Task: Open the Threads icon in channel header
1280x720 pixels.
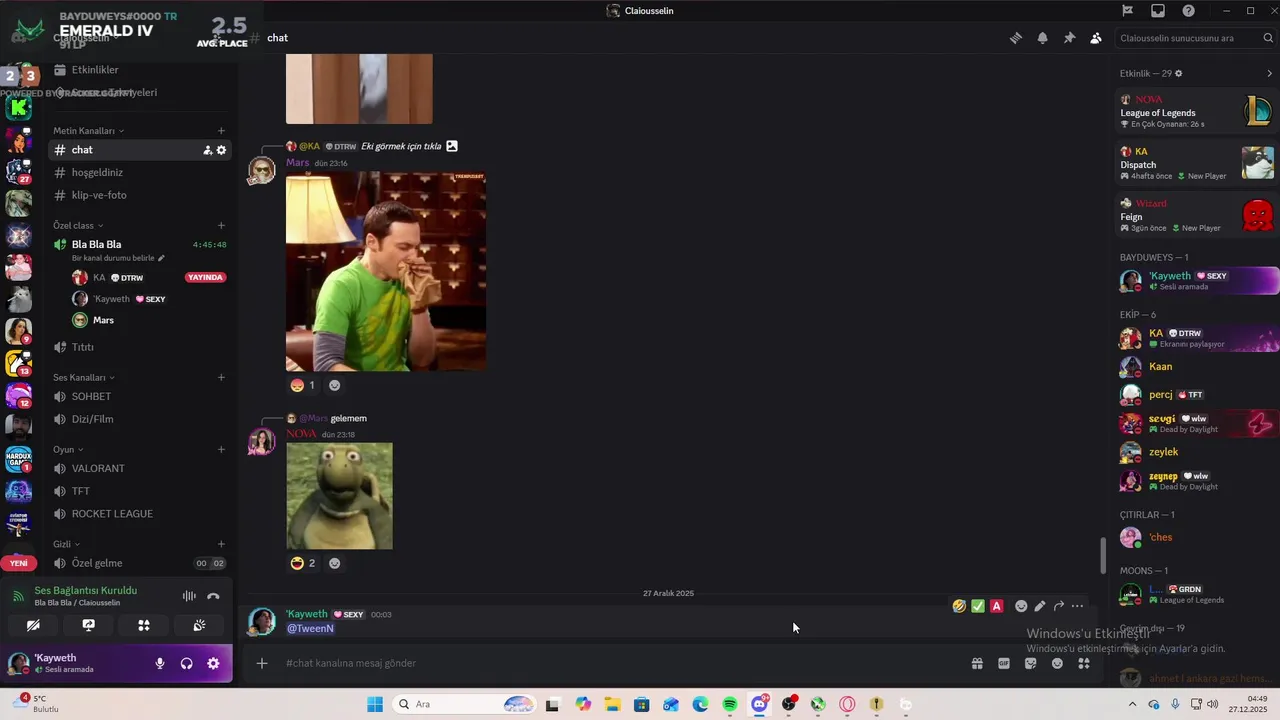Action: pyautogui.click(x=1016, y=38)
